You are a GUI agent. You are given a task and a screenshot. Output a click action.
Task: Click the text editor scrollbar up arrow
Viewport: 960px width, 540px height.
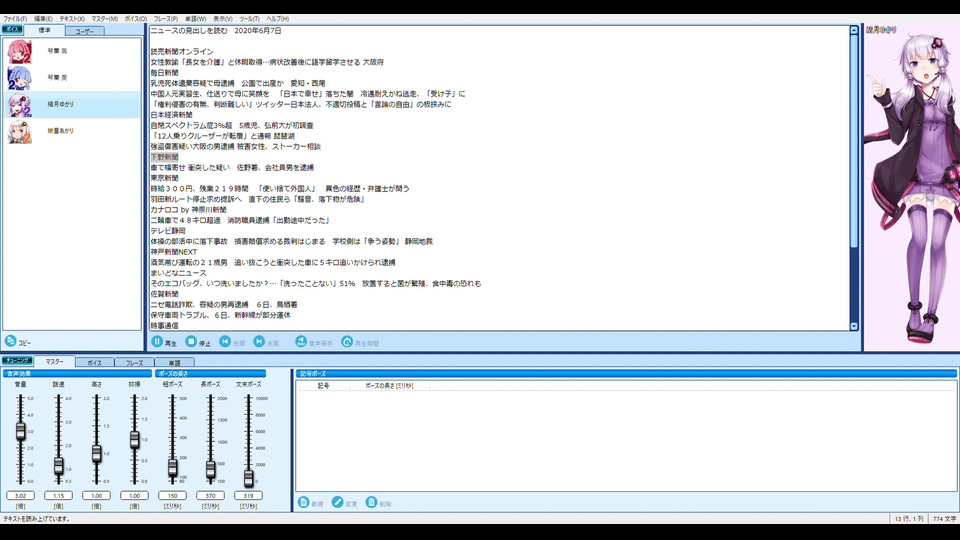pos(854,30)
